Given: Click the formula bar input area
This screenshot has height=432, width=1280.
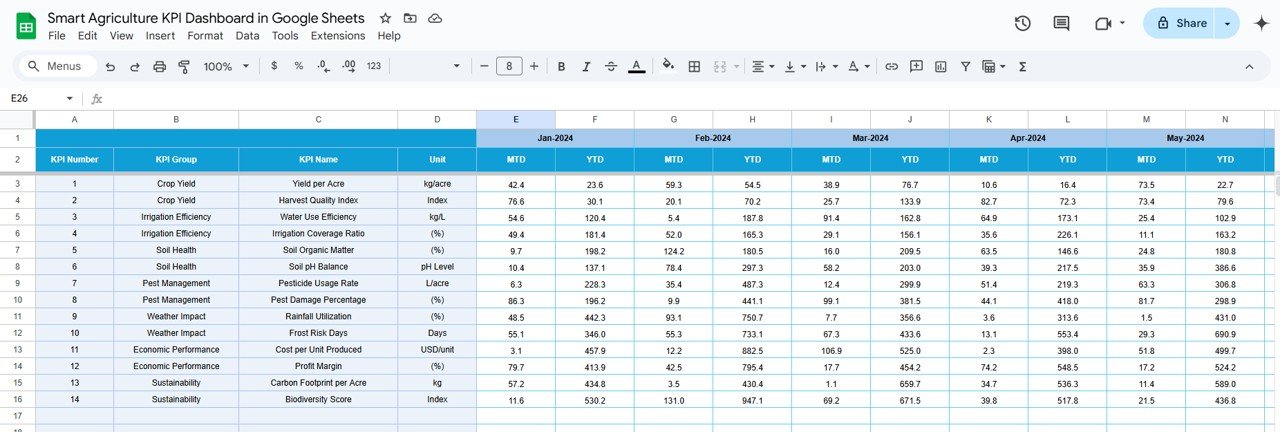Looking at the screenshot, I should (690, 98).
